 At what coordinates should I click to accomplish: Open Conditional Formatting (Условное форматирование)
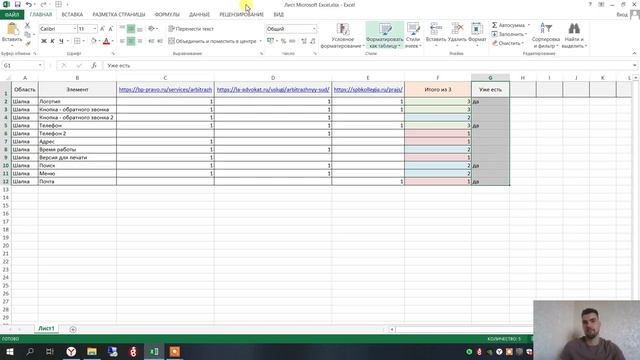click(342, 36)
